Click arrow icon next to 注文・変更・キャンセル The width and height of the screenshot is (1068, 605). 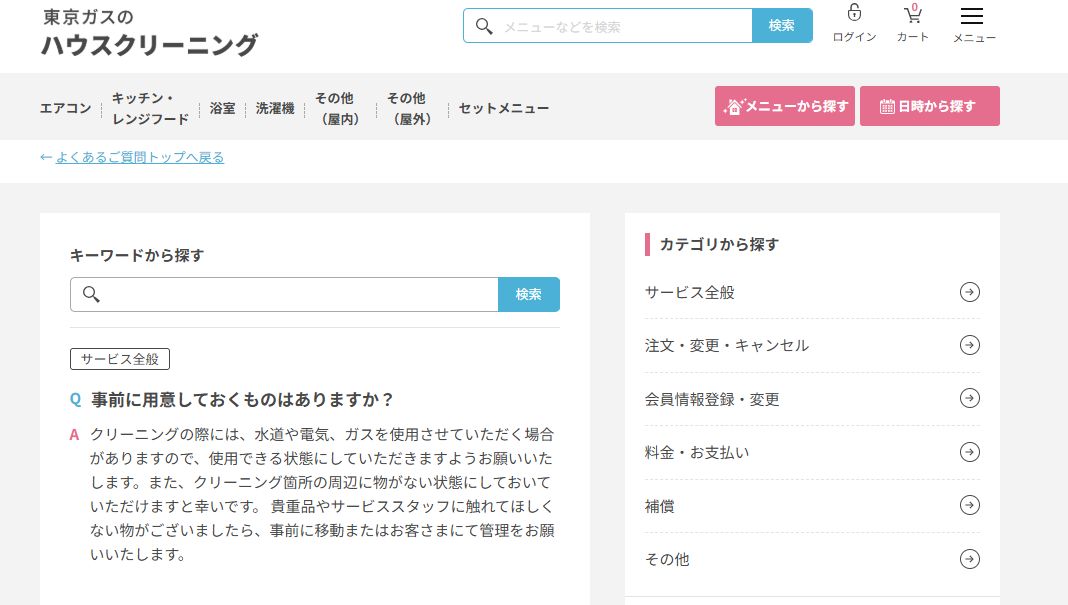pyautogui.click(x=969, y=345)
